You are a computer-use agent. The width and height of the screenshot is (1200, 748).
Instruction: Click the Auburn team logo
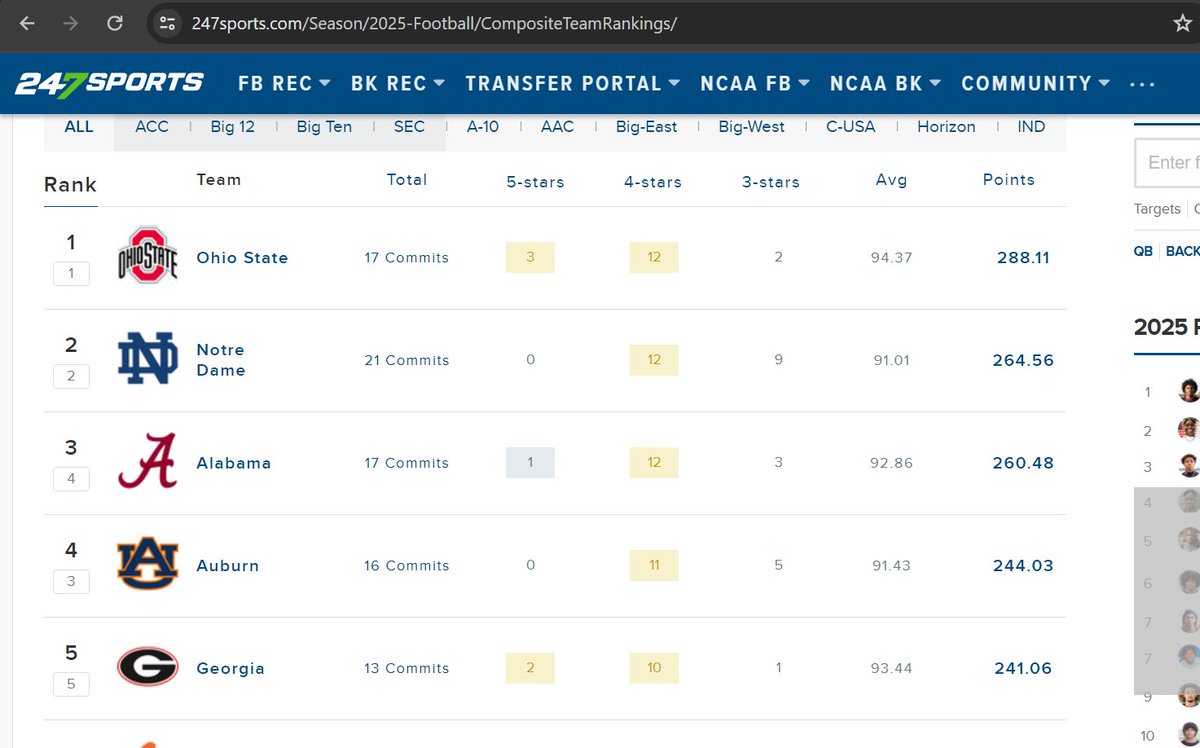click(148, 564)
